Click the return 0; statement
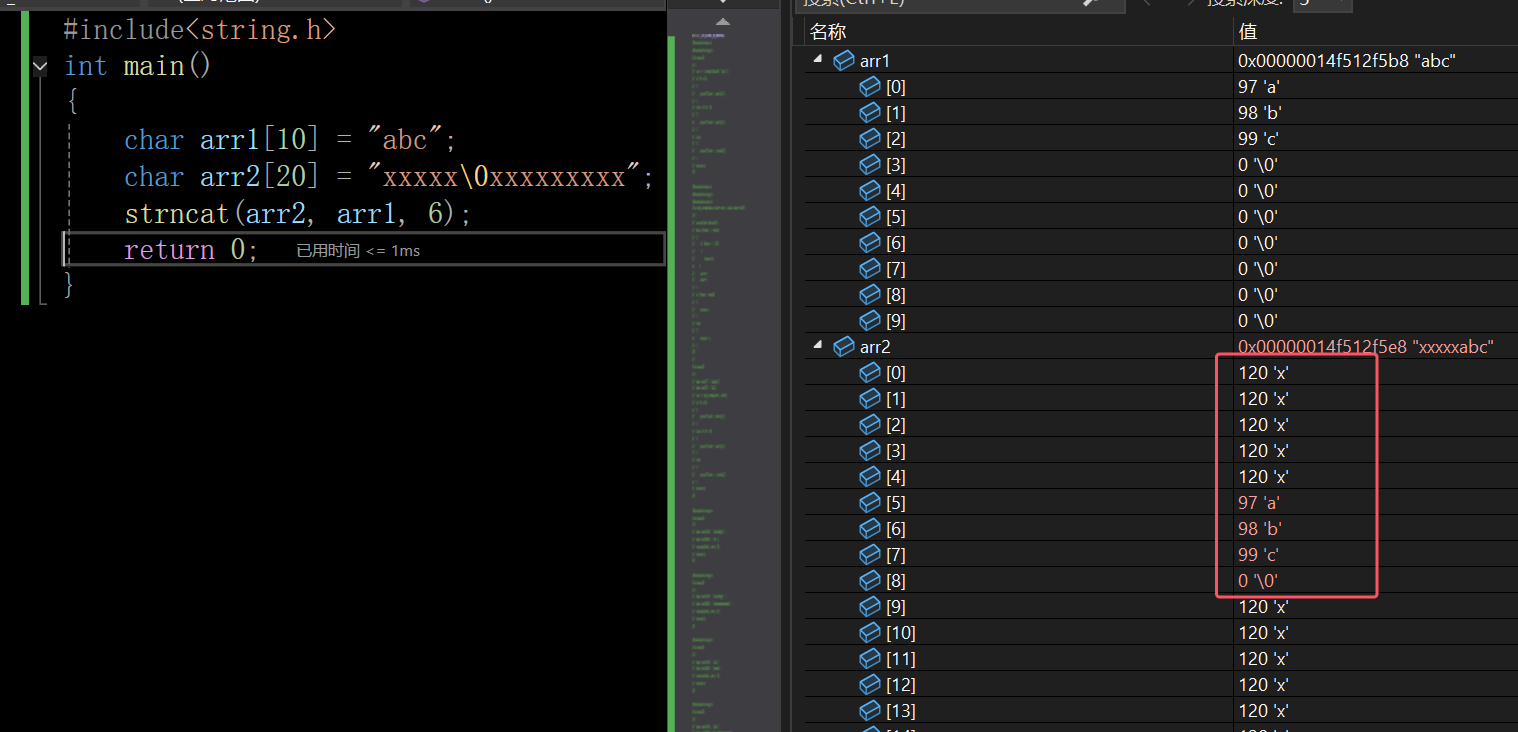1518x732 pixels. click(190, 250)
